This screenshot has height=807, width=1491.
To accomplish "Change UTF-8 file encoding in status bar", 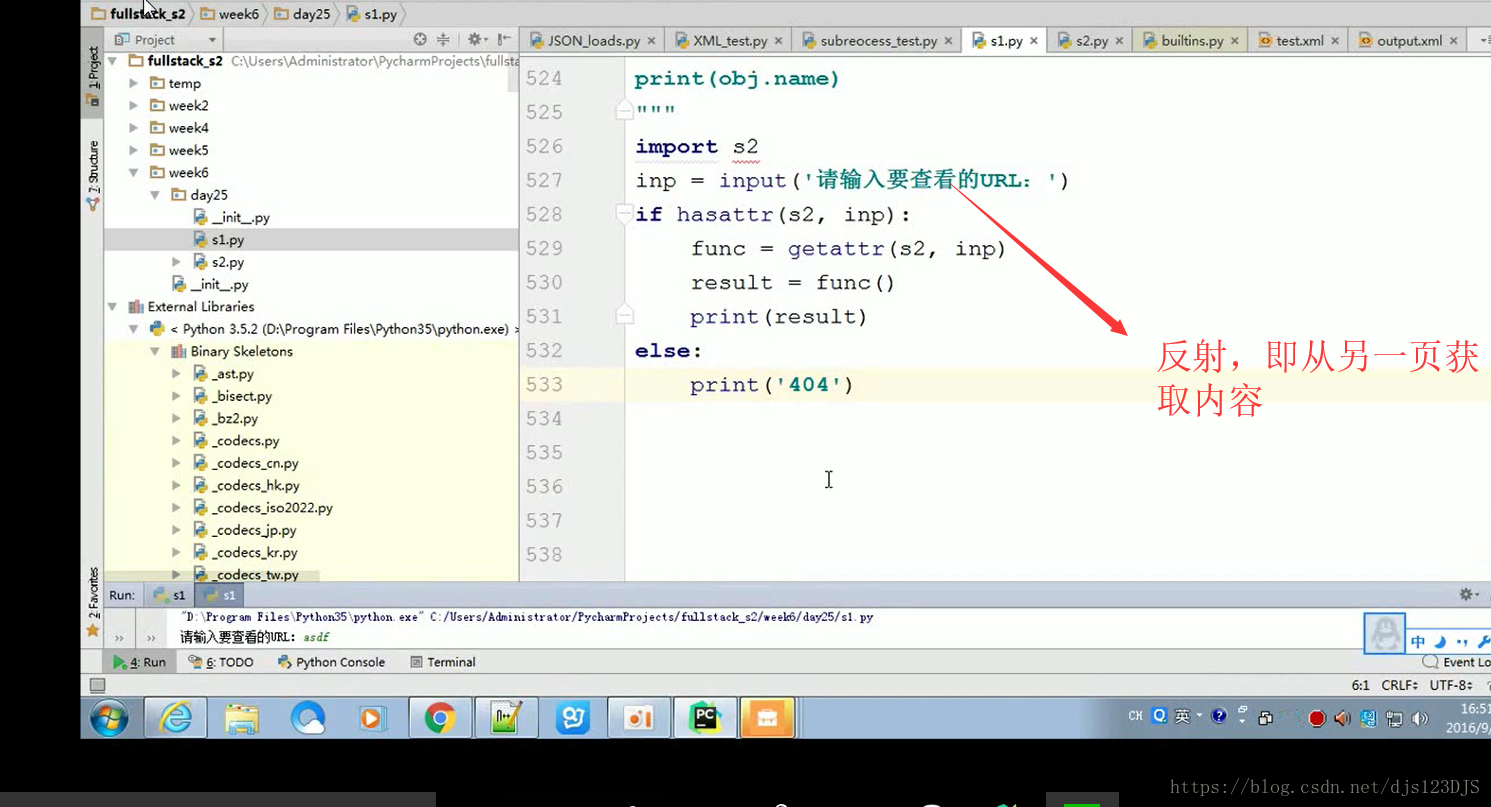I will 1451,685.
